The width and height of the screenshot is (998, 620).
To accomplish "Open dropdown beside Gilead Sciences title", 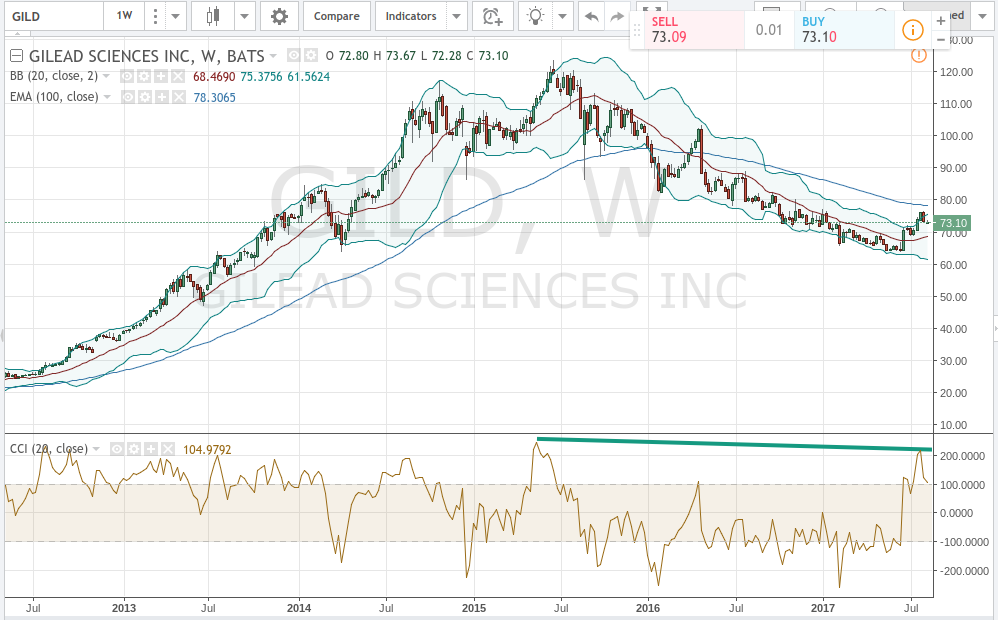I will 273,56.
